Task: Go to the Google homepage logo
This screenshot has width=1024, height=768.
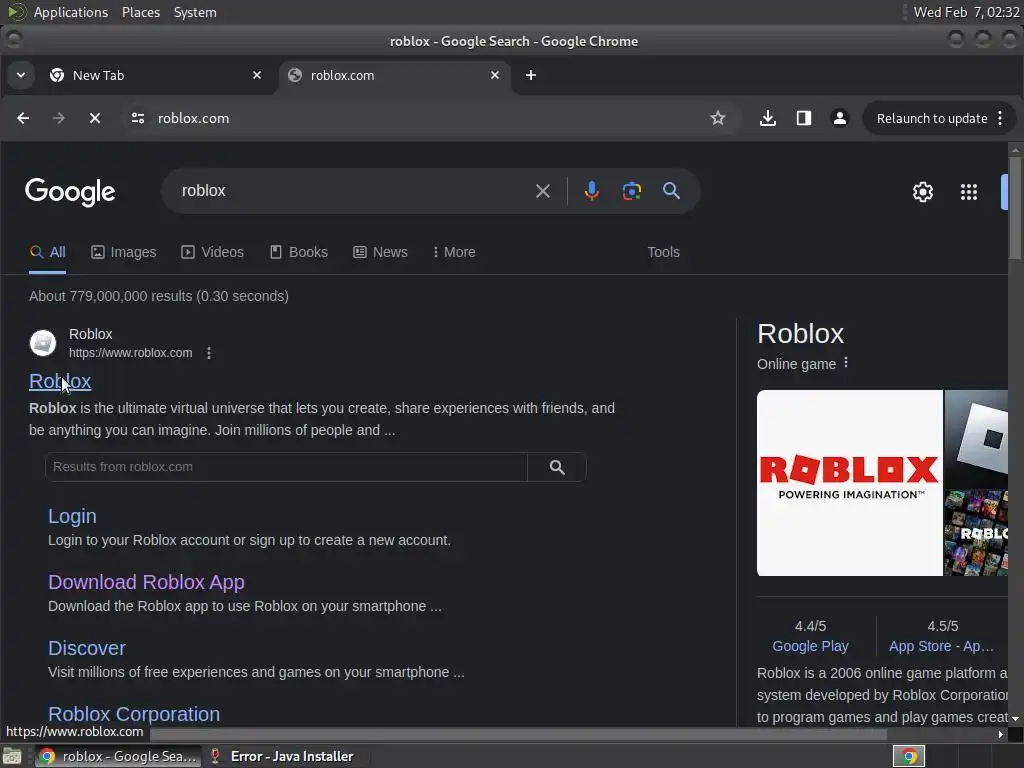Action: pyautogui.click(x=70, y=192)
